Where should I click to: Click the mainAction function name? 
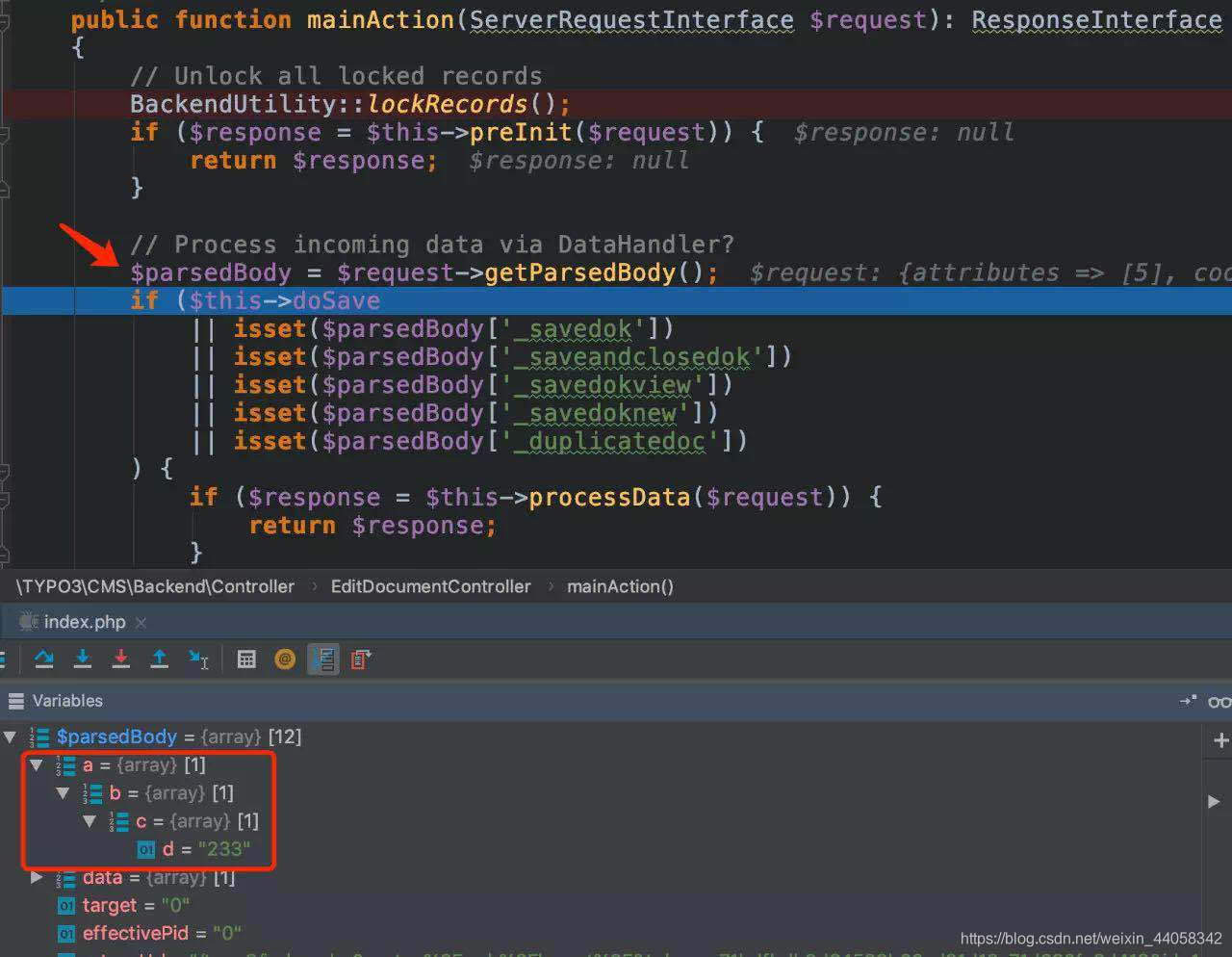[380, 20]
